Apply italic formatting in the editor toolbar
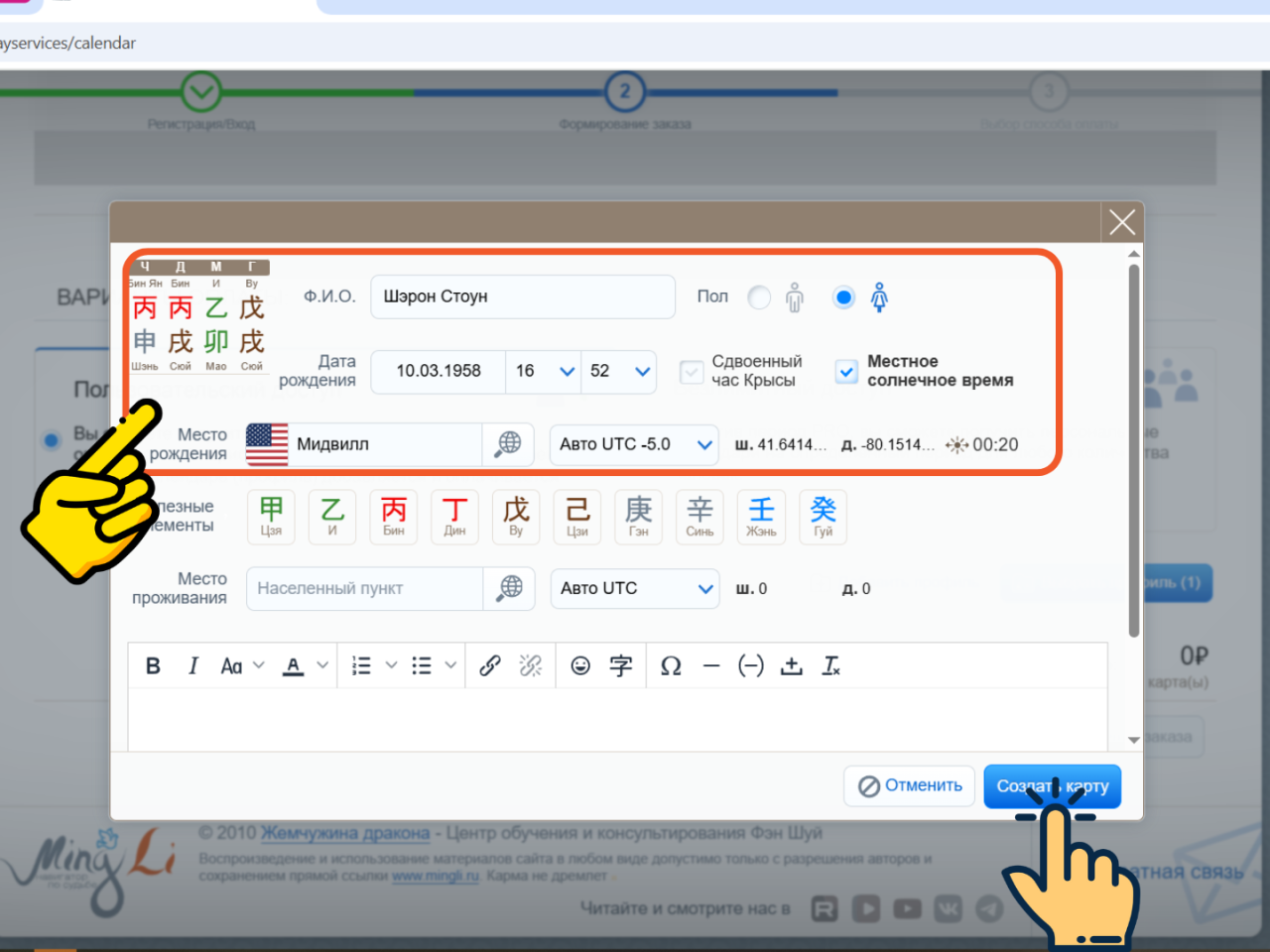The height and width of the screenshot is (952, 1270). [192, 665]
